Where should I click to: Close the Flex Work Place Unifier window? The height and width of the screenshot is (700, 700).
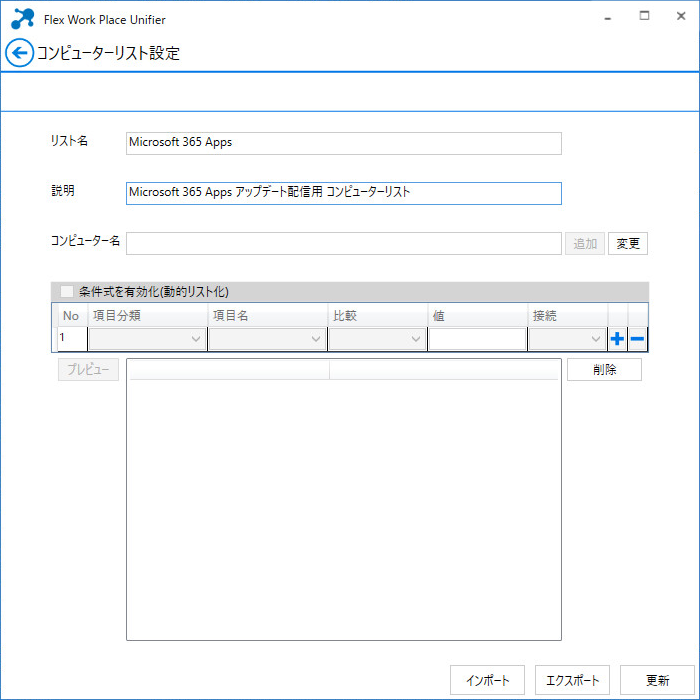(681, 16)
